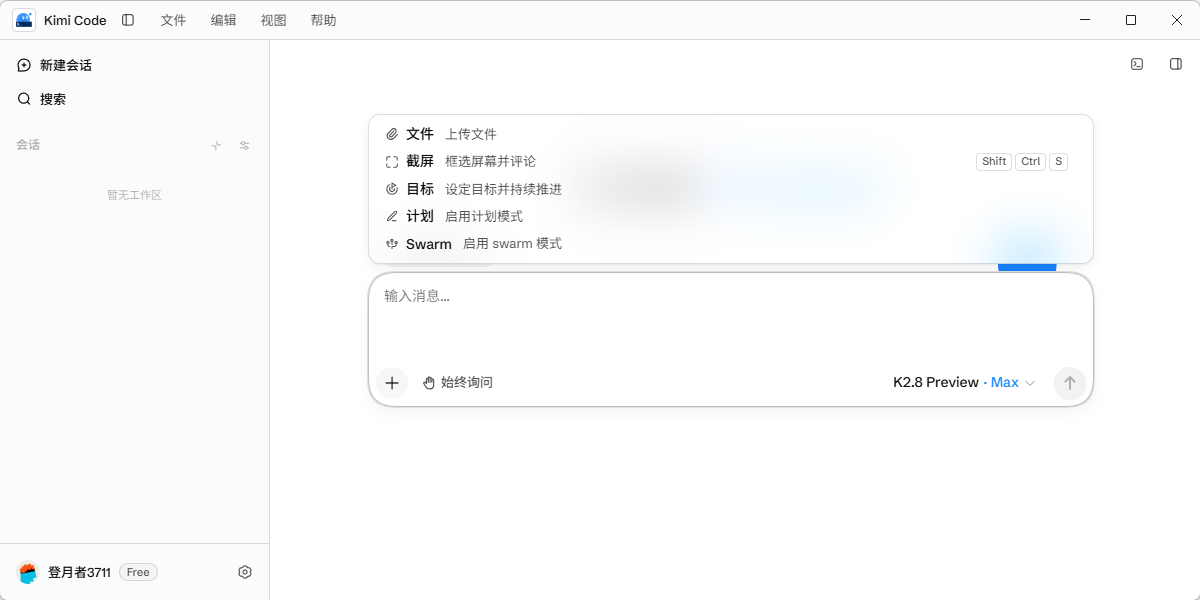Toggle the sidebar panel icon in title bar
This screenshot has height=600, width=1200.
[128, 20]
